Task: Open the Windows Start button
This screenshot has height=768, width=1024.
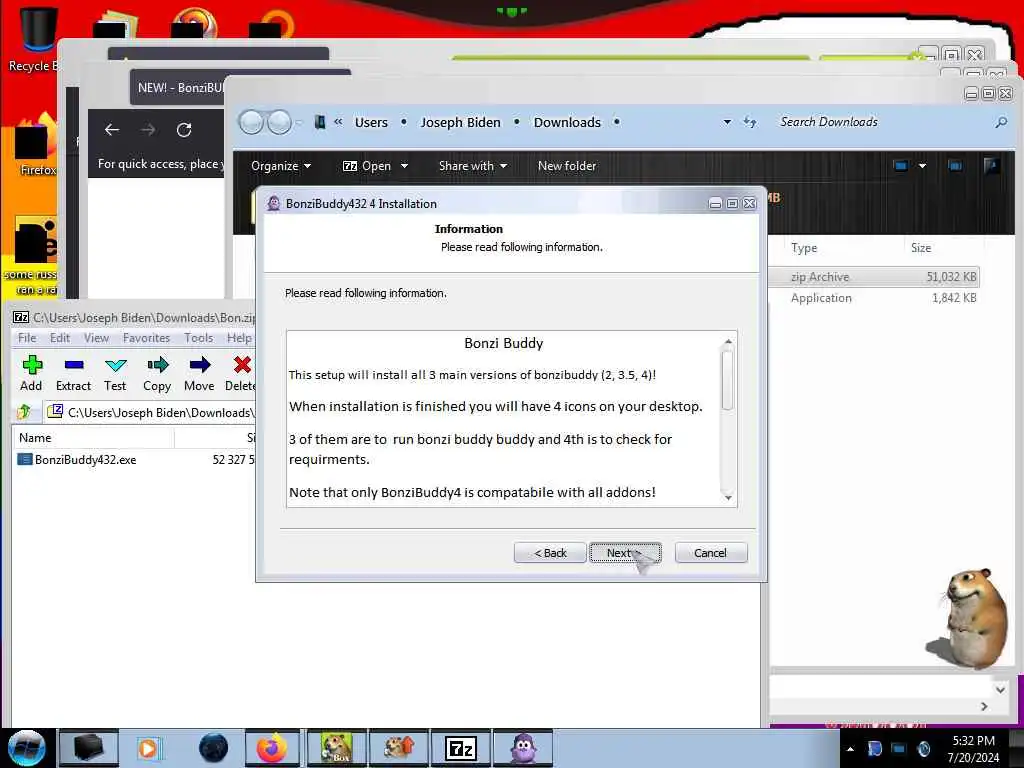Action: (x=26, y=748)
